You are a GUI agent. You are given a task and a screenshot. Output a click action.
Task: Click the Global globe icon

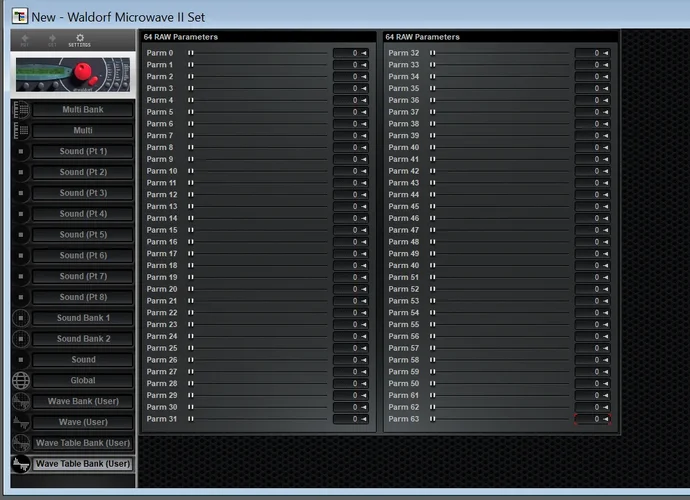[21, 380]
